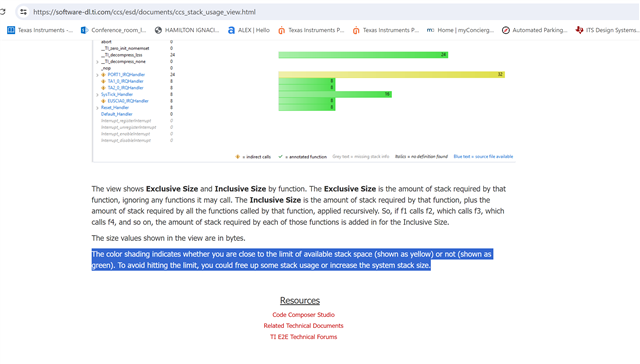Screen dimensions: 640x364
Task: Click 'Grey text = missing stack info' legend
Action: [x=361, y=157]
